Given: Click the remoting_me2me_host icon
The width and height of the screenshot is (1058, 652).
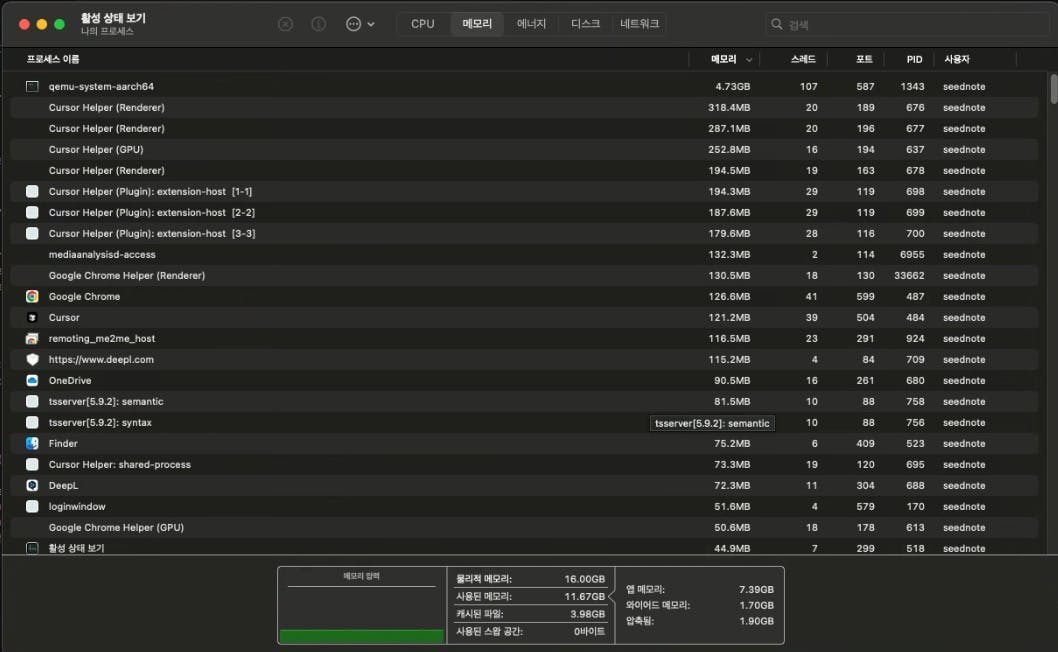Looking at the screenshot, I should tap(32, 338).
